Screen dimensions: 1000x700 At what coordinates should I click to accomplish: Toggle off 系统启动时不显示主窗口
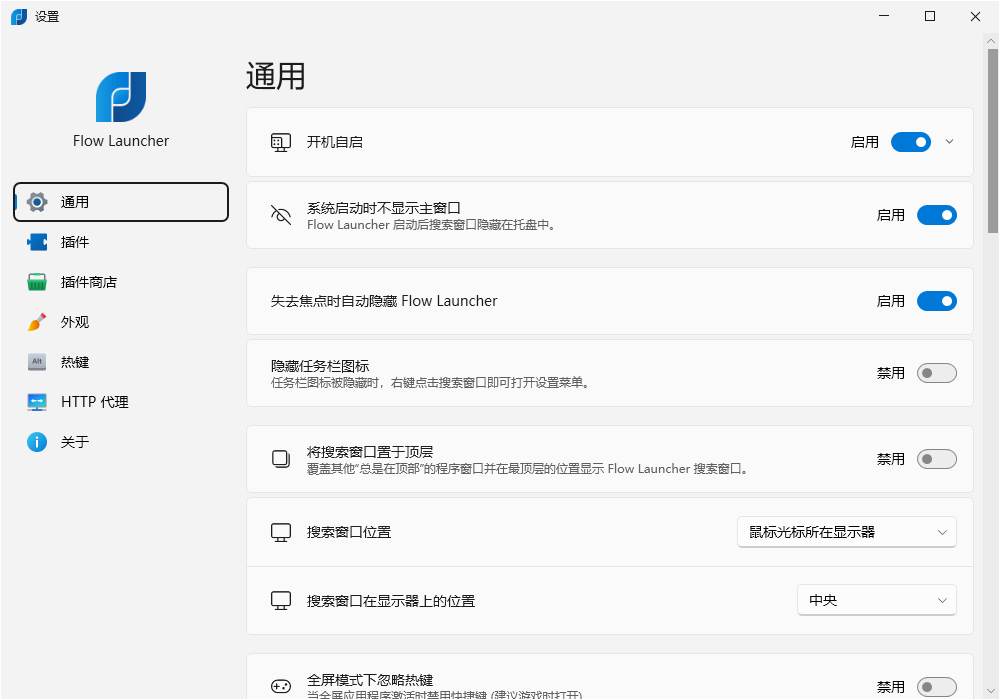point(937,215)
